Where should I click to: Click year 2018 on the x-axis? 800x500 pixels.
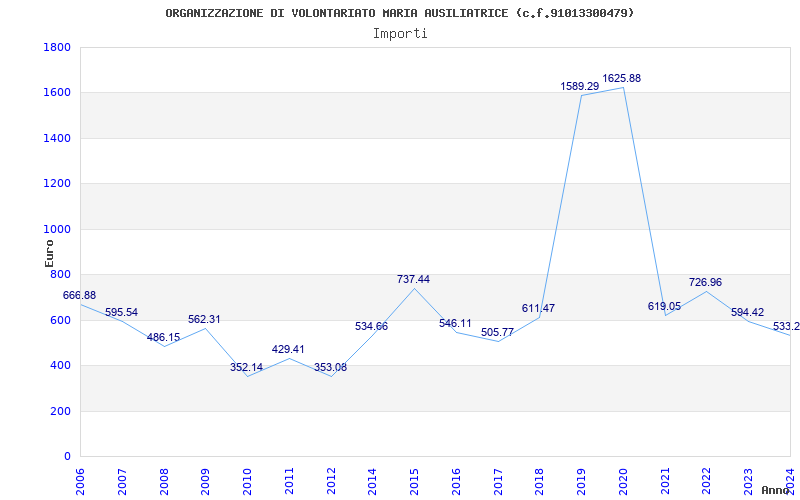(x=540, y=481)
